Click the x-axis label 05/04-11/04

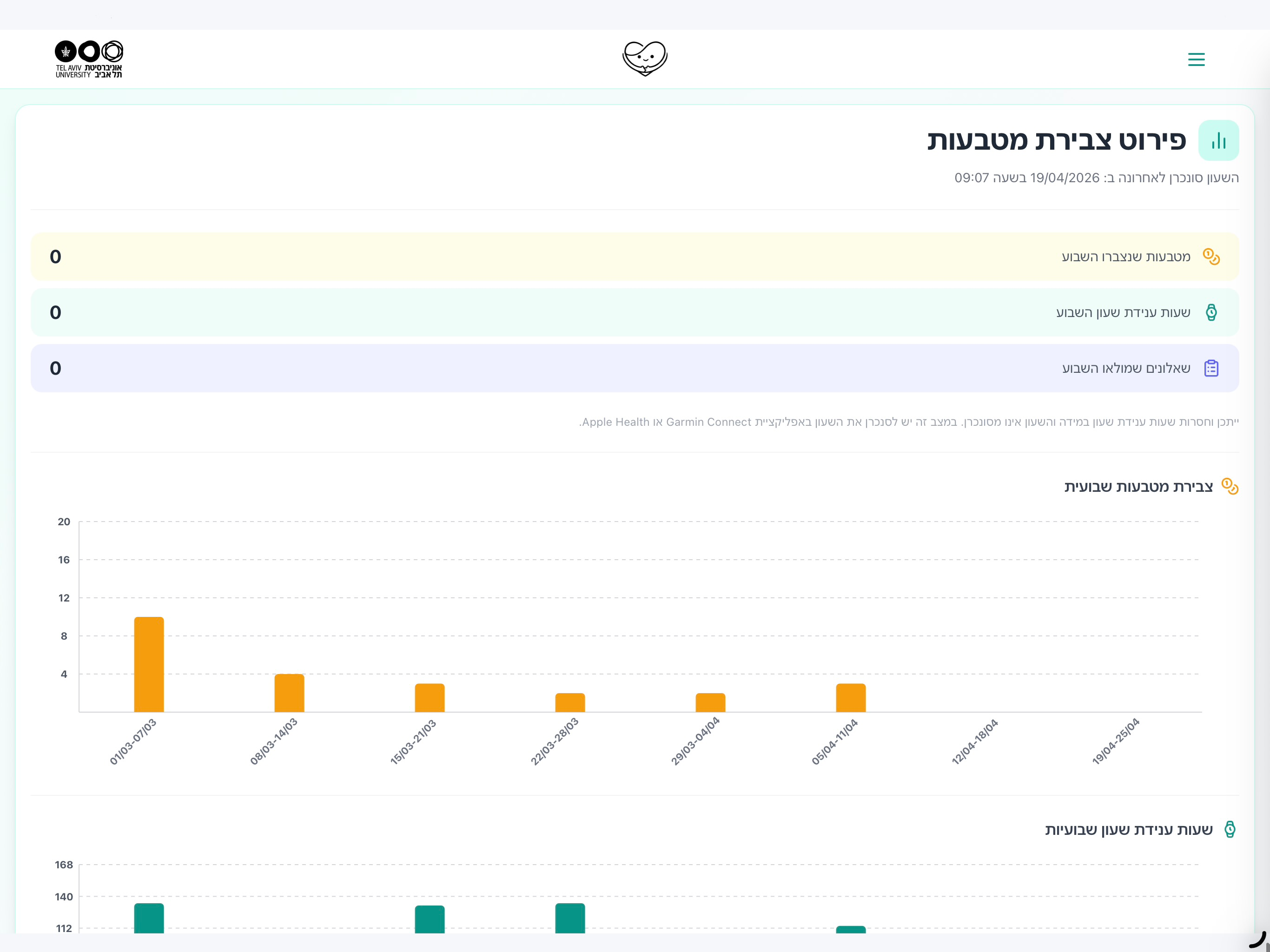835,741
